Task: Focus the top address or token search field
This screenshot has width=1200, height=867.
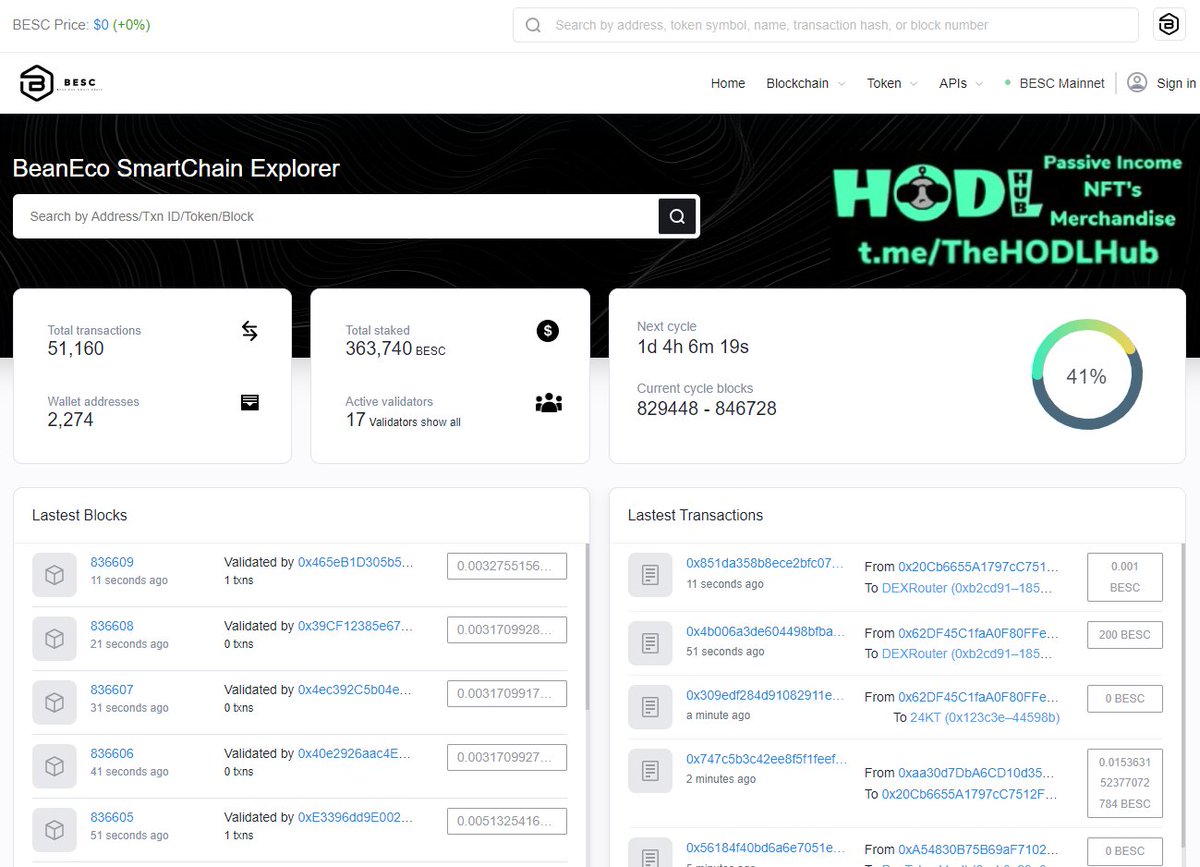Action: pyautogui.click(x=826, y=25)
